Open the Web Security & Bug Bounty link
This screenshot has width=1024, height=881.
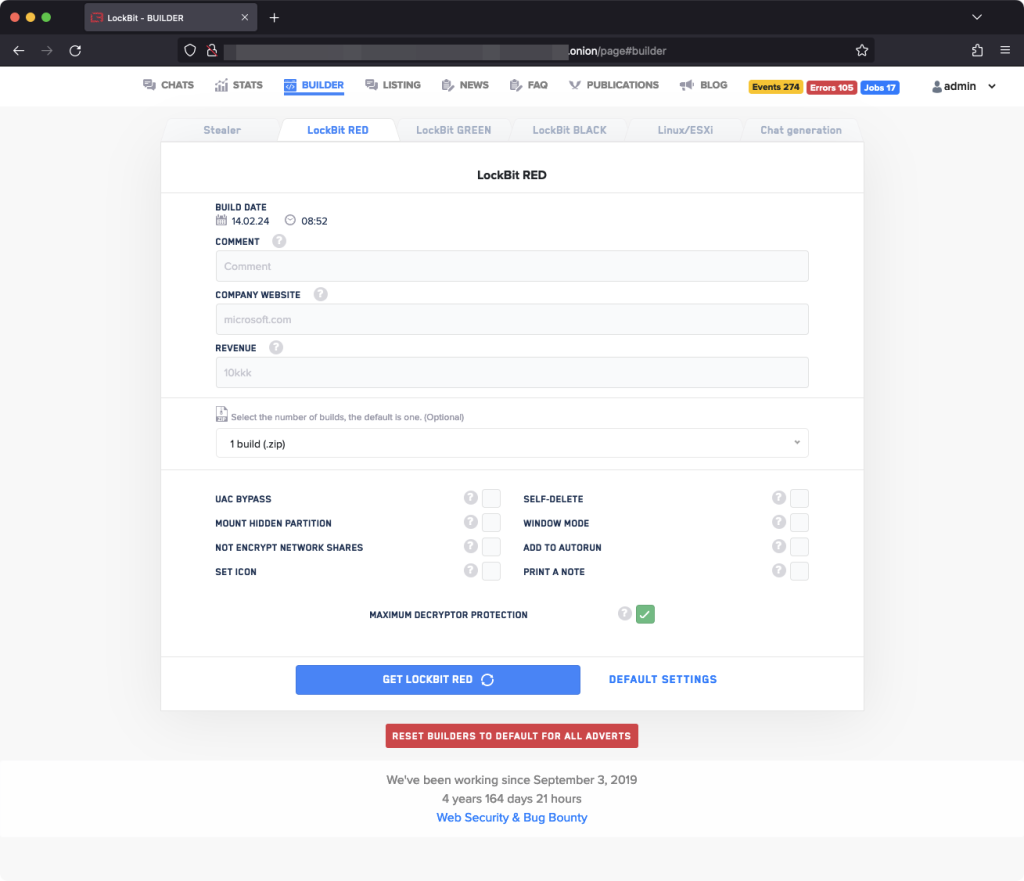click(511, 817)
